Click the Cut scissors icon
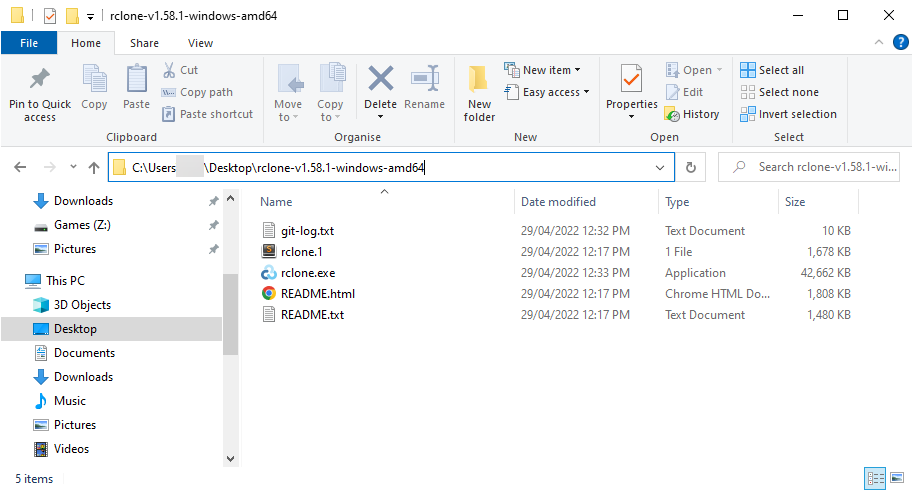The width and height of the screenshot is (913, 491). [x=169, y=70]
